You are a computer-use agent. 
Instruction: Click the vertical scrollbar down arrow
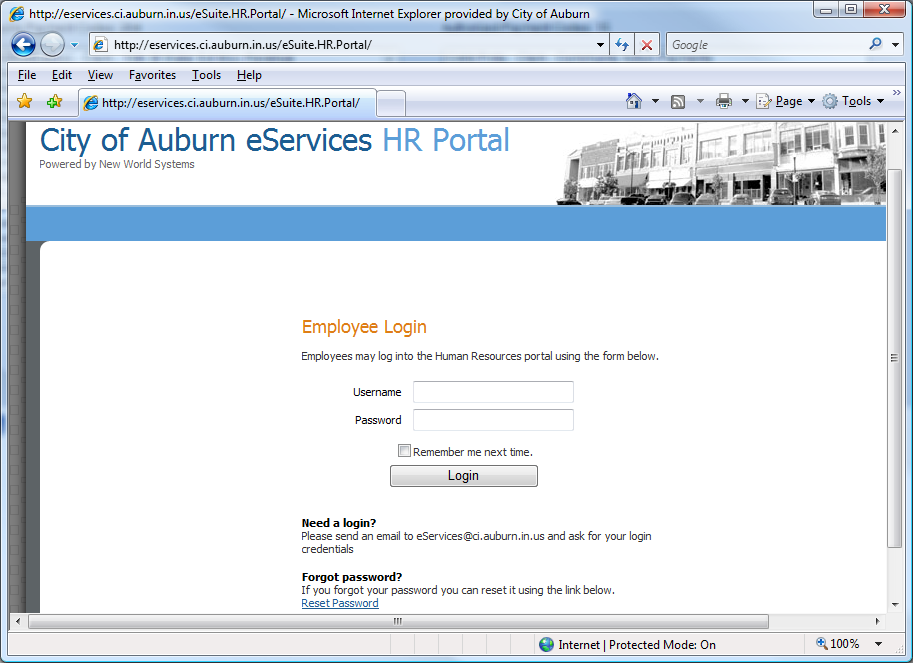pos(894,605)
